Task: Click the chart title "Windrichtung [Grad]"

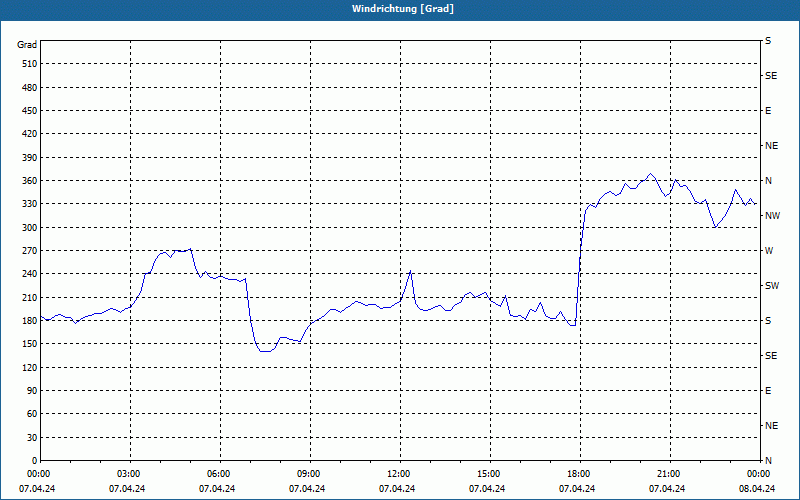Action: coord(403,9)
